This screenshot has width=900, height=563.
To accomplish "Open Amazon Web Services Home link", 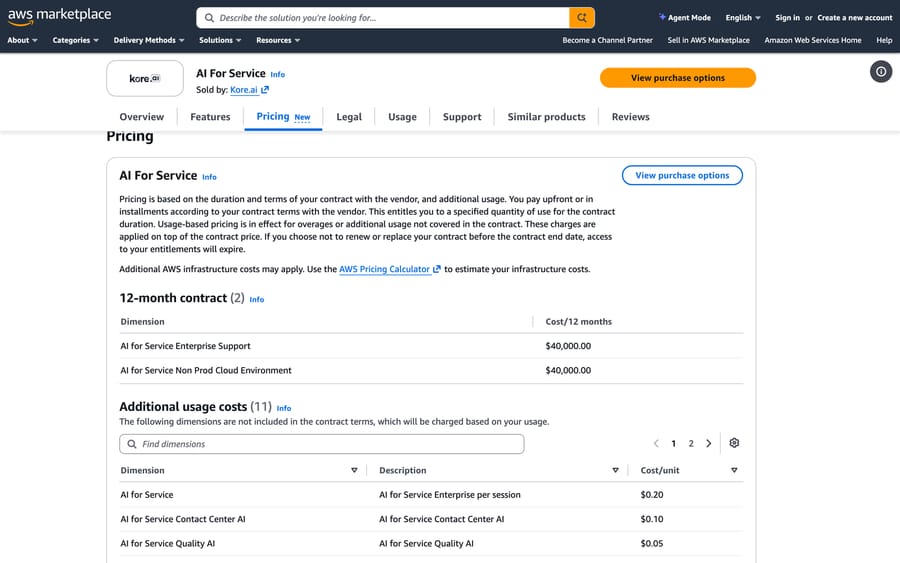I will (813, 40).
